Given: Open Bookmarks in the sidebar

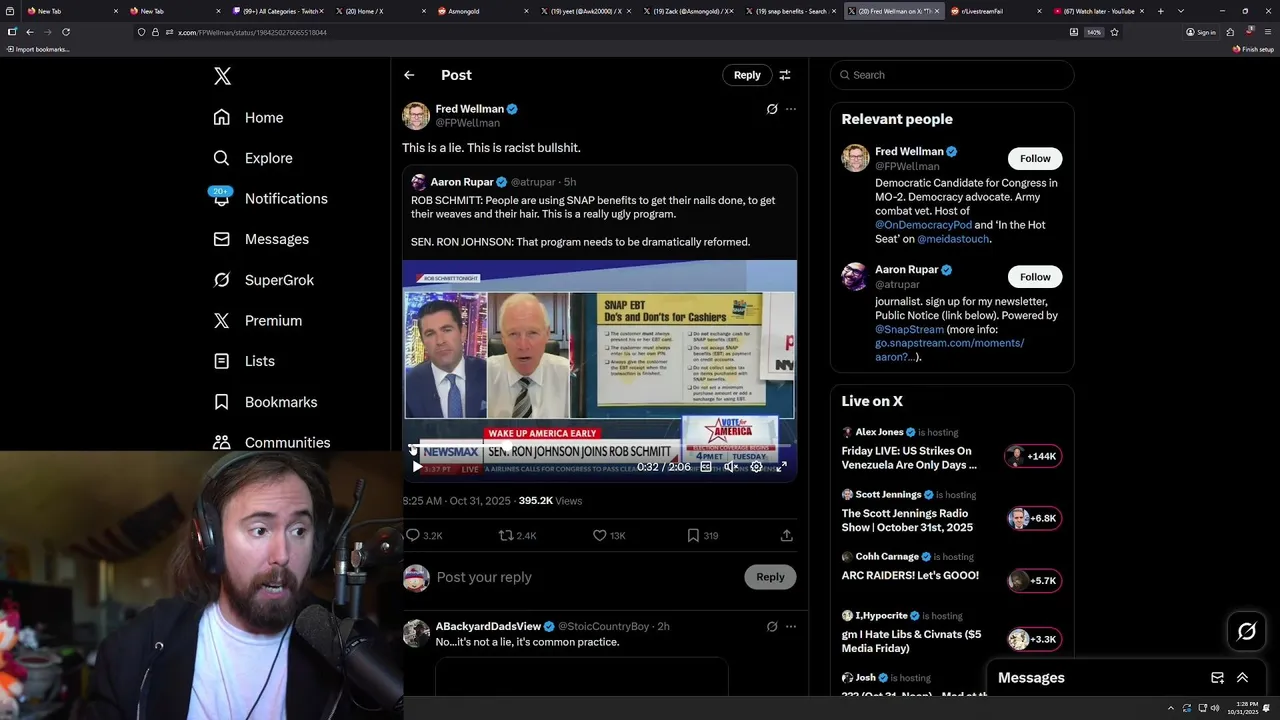Looking at the screenshot, I should pyautogui.click(x=265, y=402).
